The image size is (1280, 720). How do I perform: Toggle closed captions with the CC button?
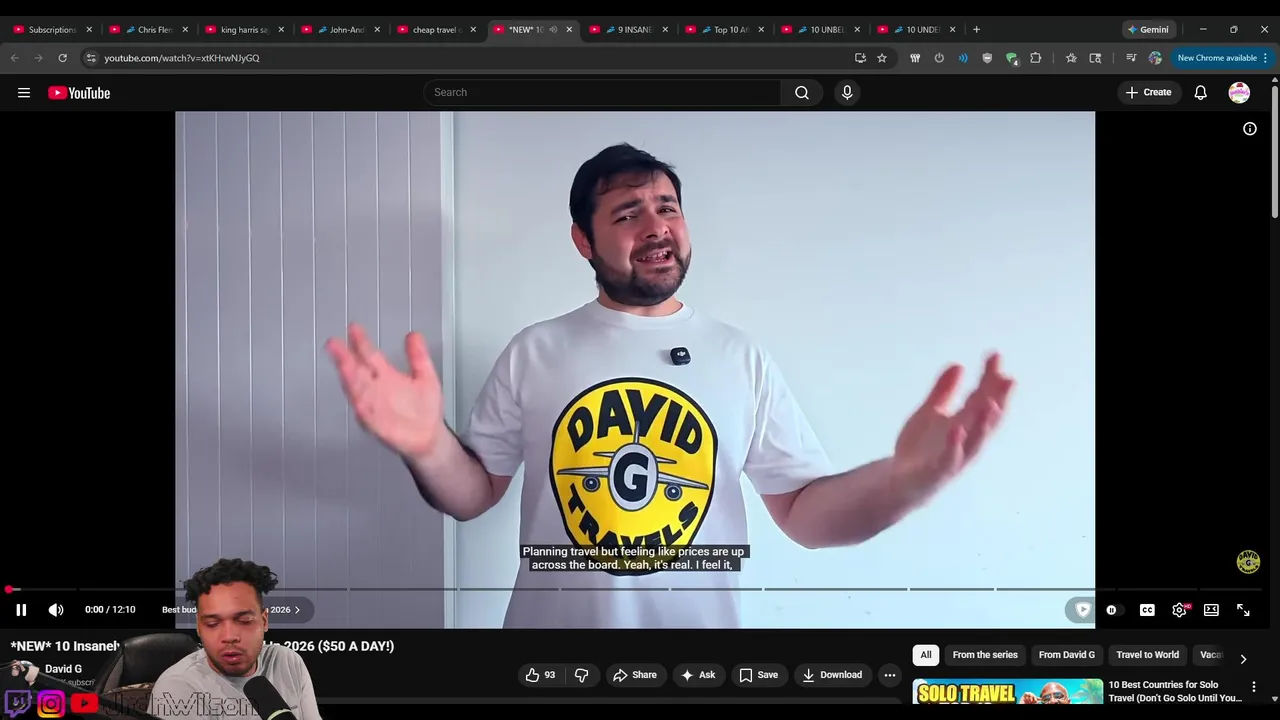tap(1147, 610)
